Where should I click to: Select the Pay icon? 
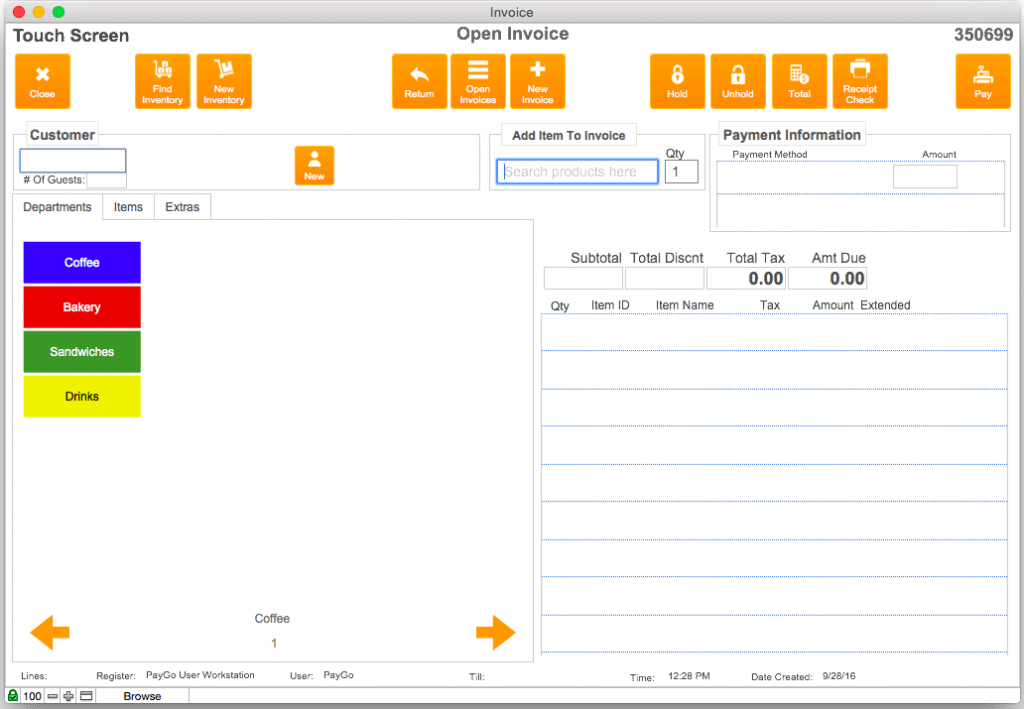coord(984,81)
